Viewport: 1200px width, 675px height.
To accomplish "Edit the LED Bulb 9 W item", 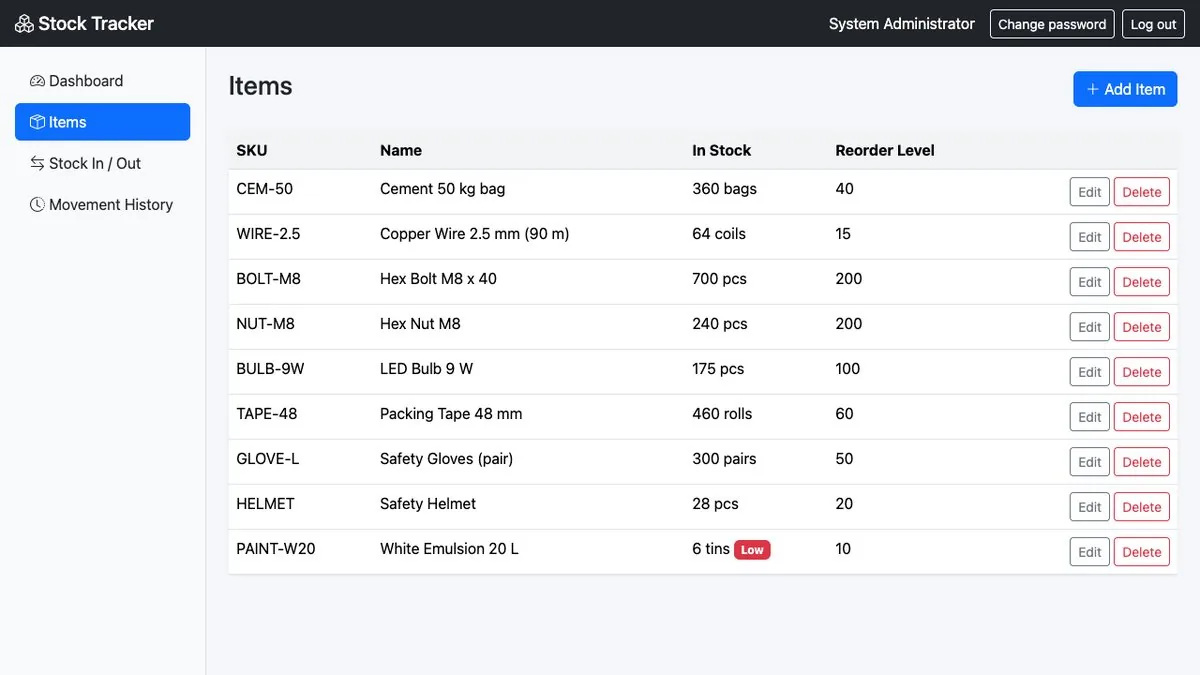I will 1090,372.
